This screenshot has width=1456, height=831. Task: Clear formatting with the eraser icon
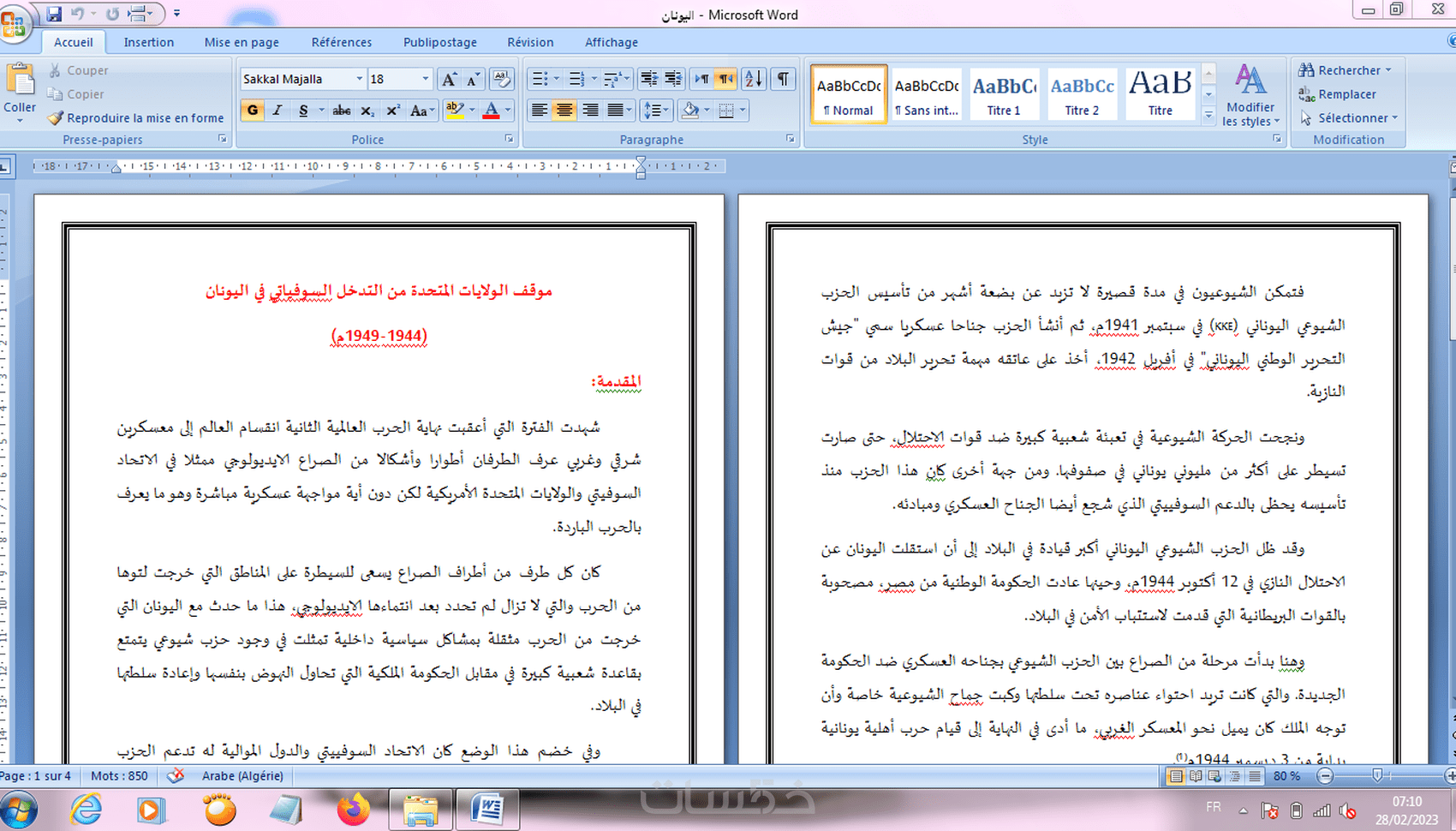tap(502, 80)
